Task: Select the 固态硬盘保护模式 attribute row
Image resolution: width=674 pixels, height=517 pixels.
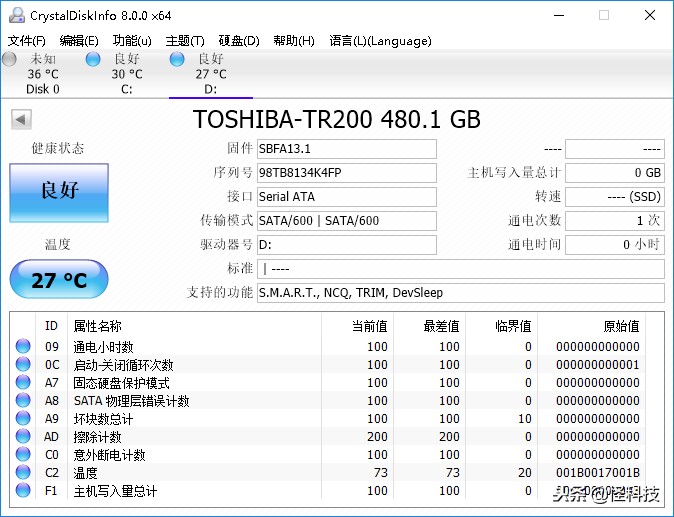Action: 328,382
